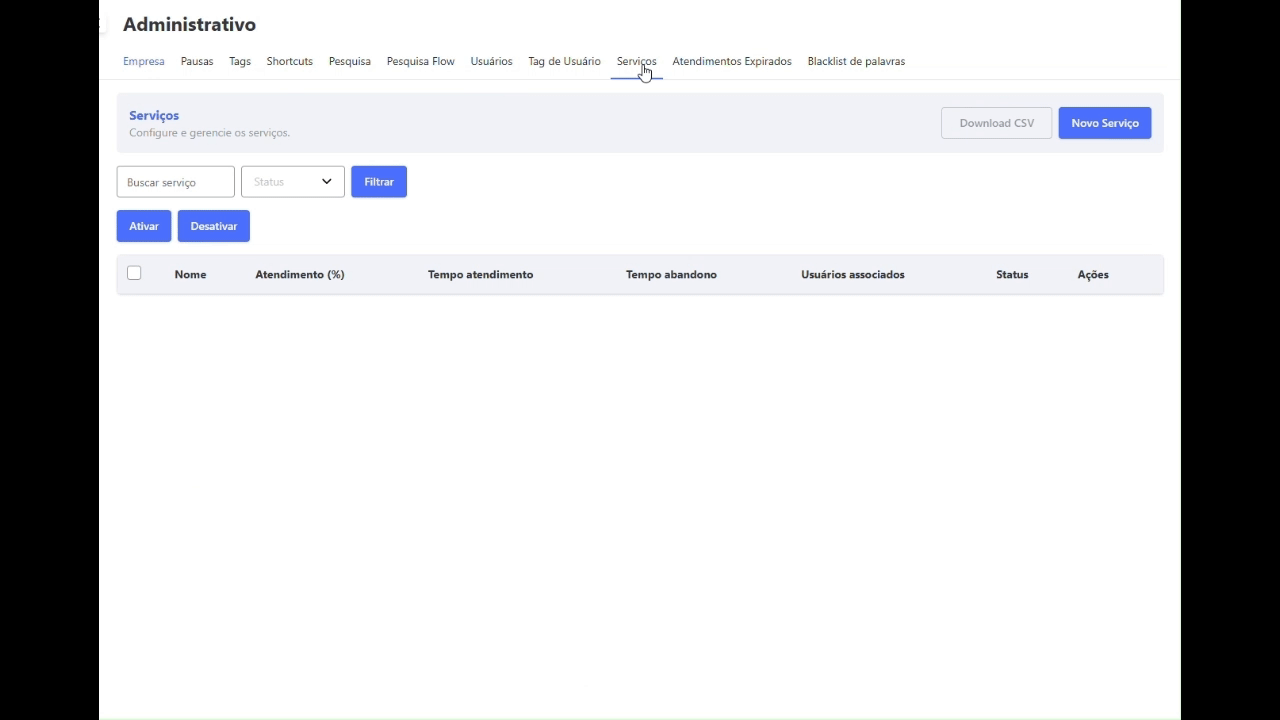The image size is (1280, 720).
Task: Open the Atendimentos Expirados tab
Action: click(731, 61)
